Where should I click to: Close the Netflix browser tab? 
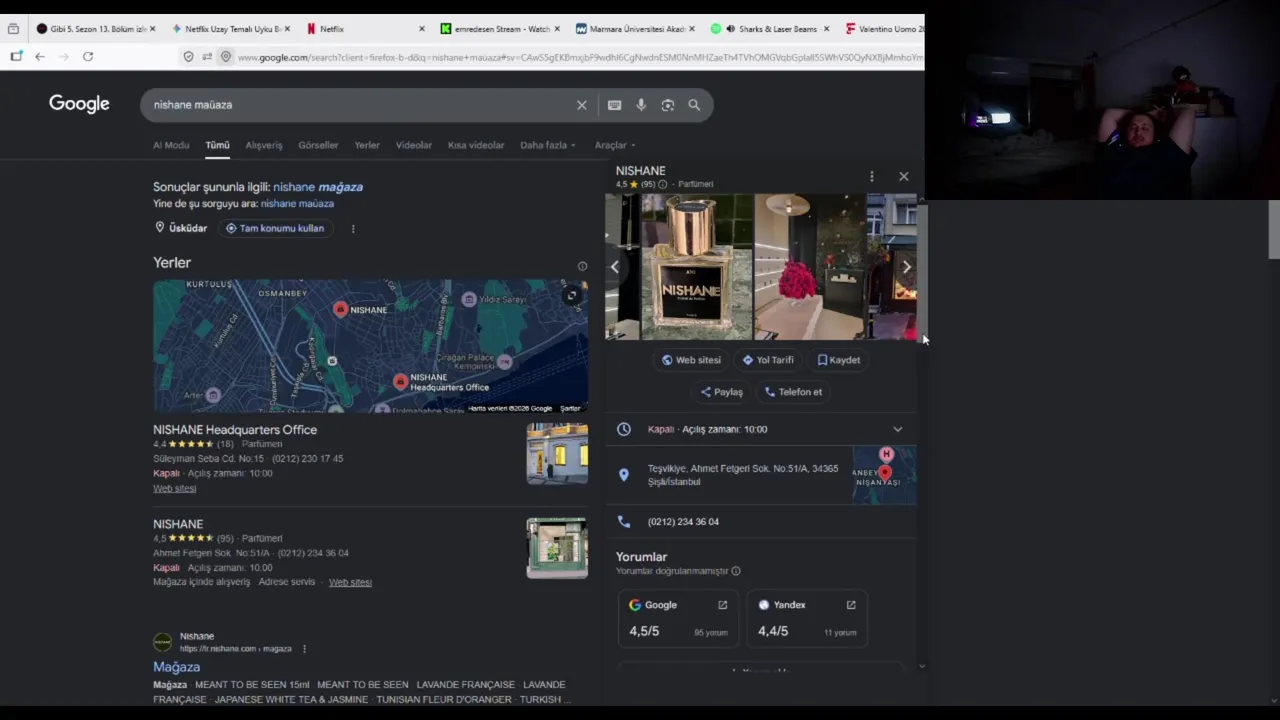421,29
